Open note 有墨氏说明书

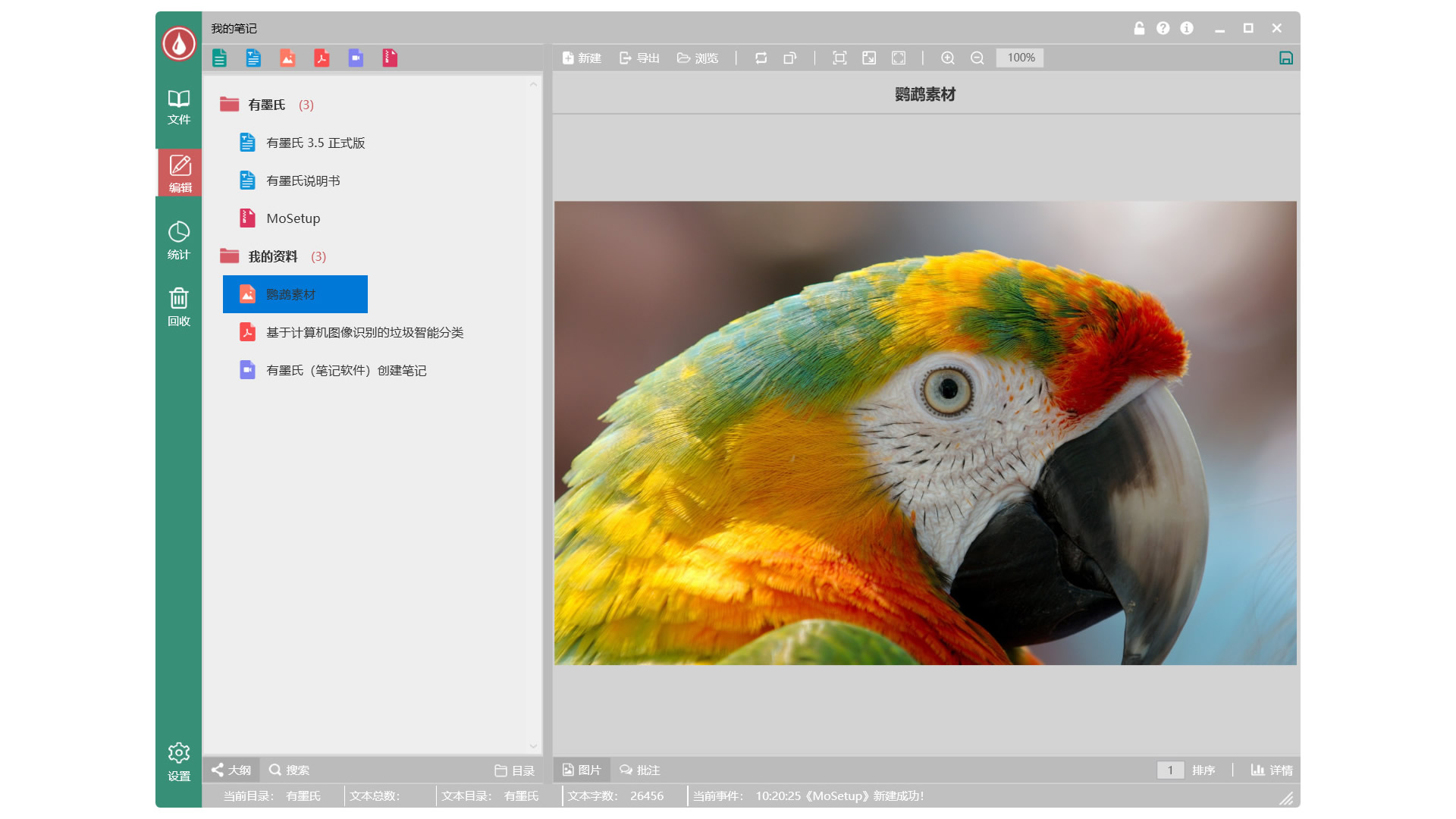coord(290,180)
